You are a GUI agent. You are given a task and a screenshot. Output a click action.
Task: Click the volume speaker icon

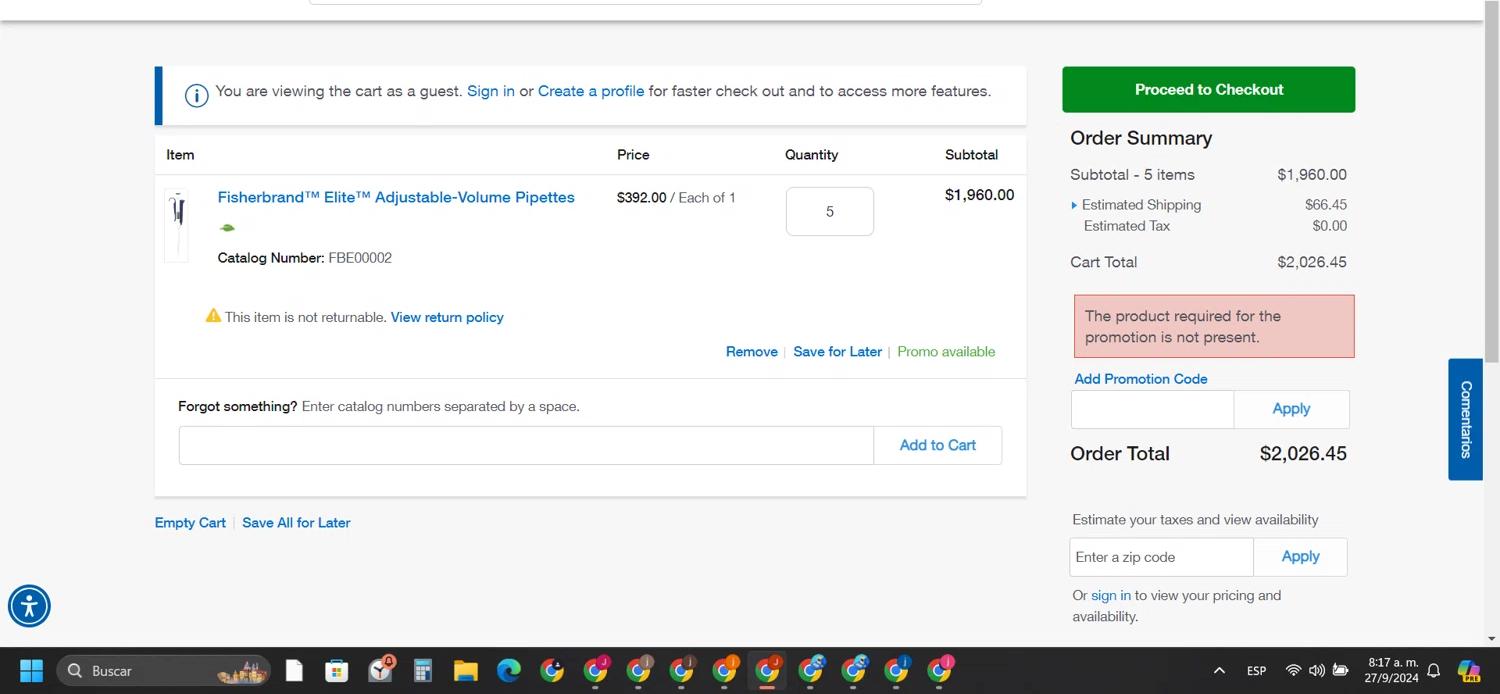coord(1316,671)
